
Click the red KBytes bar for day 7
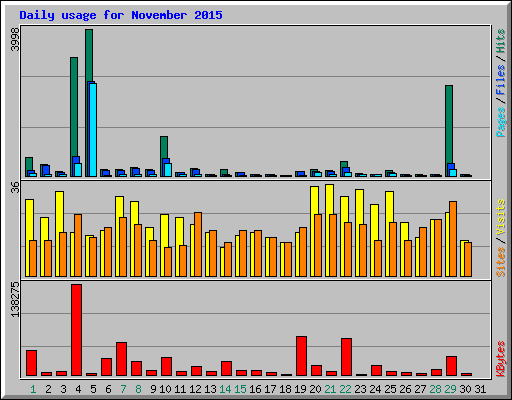[121, 359]
